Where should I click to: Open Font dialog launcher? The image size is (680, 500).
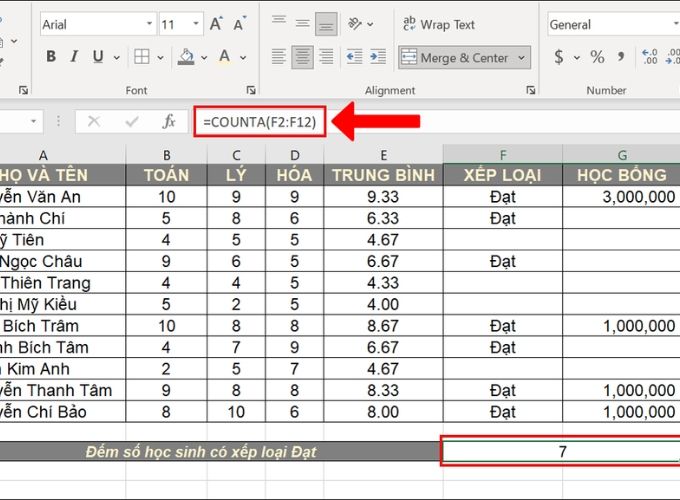tap(251, 90)
